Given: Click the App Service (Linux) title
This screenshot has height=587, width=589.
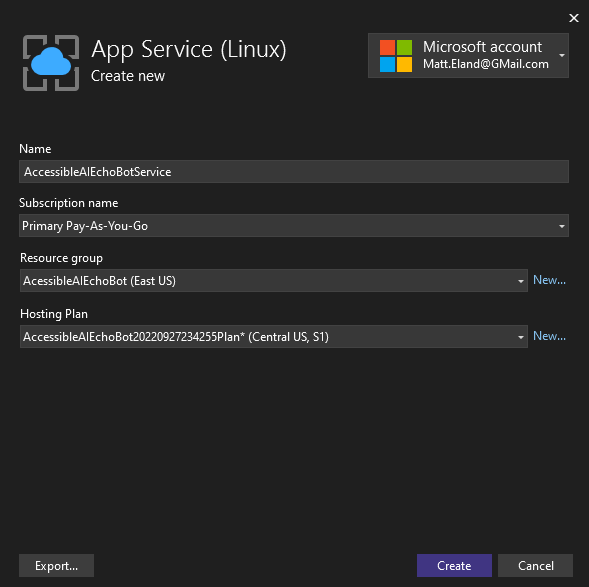Looking at the screenshot, I should coord(189,49).
